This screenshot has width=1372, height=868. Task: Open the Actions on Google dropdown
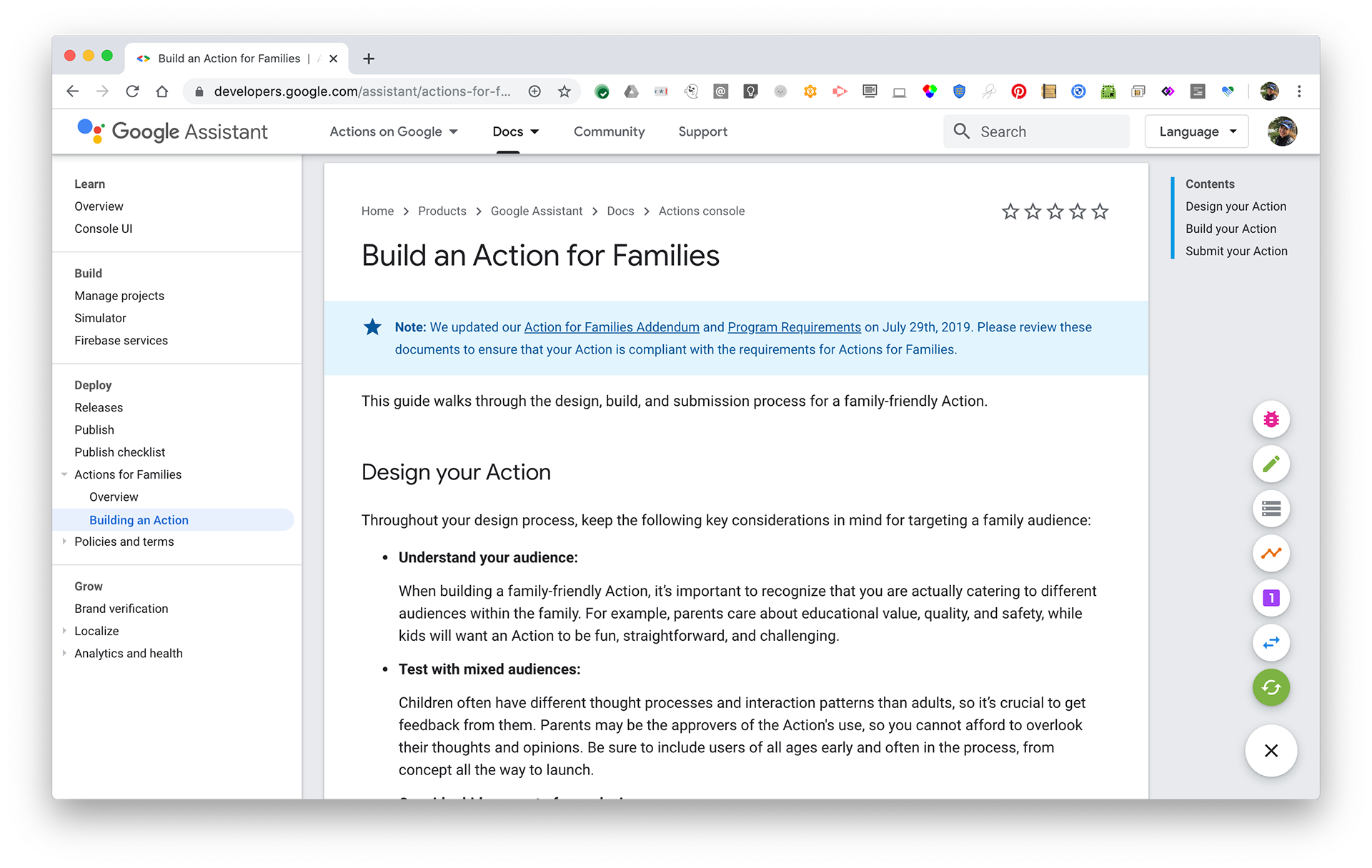[394, 131]
